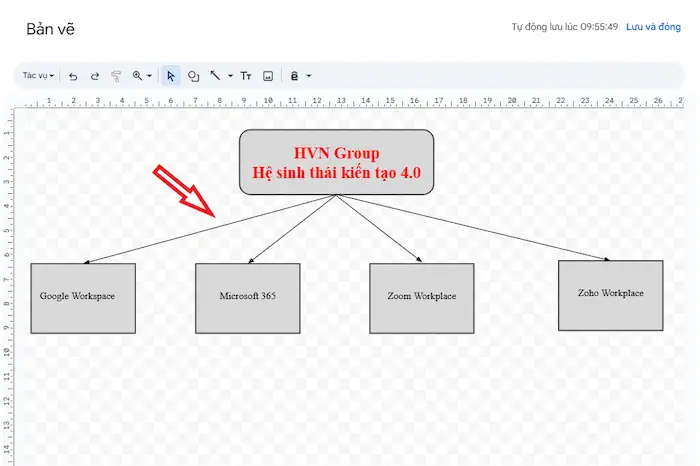Open the Shape tool

click(193, 76)
